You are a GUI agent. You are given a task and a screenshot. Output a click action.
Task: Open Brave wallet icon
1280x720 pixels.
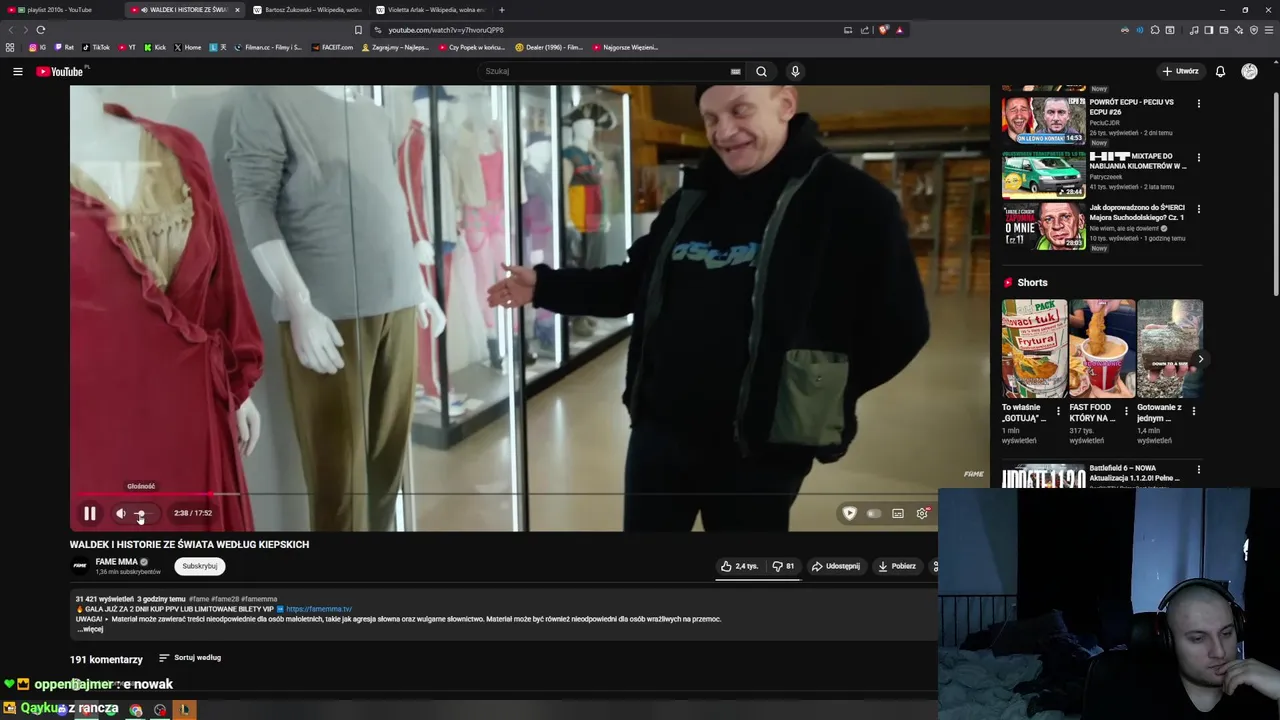tap(1224, 30)
